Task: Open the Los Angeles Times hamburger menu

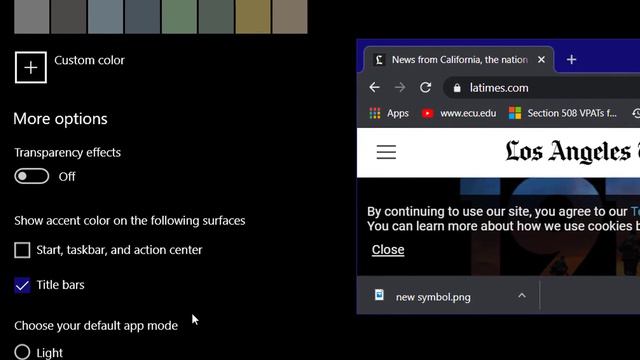Action: 386,152
